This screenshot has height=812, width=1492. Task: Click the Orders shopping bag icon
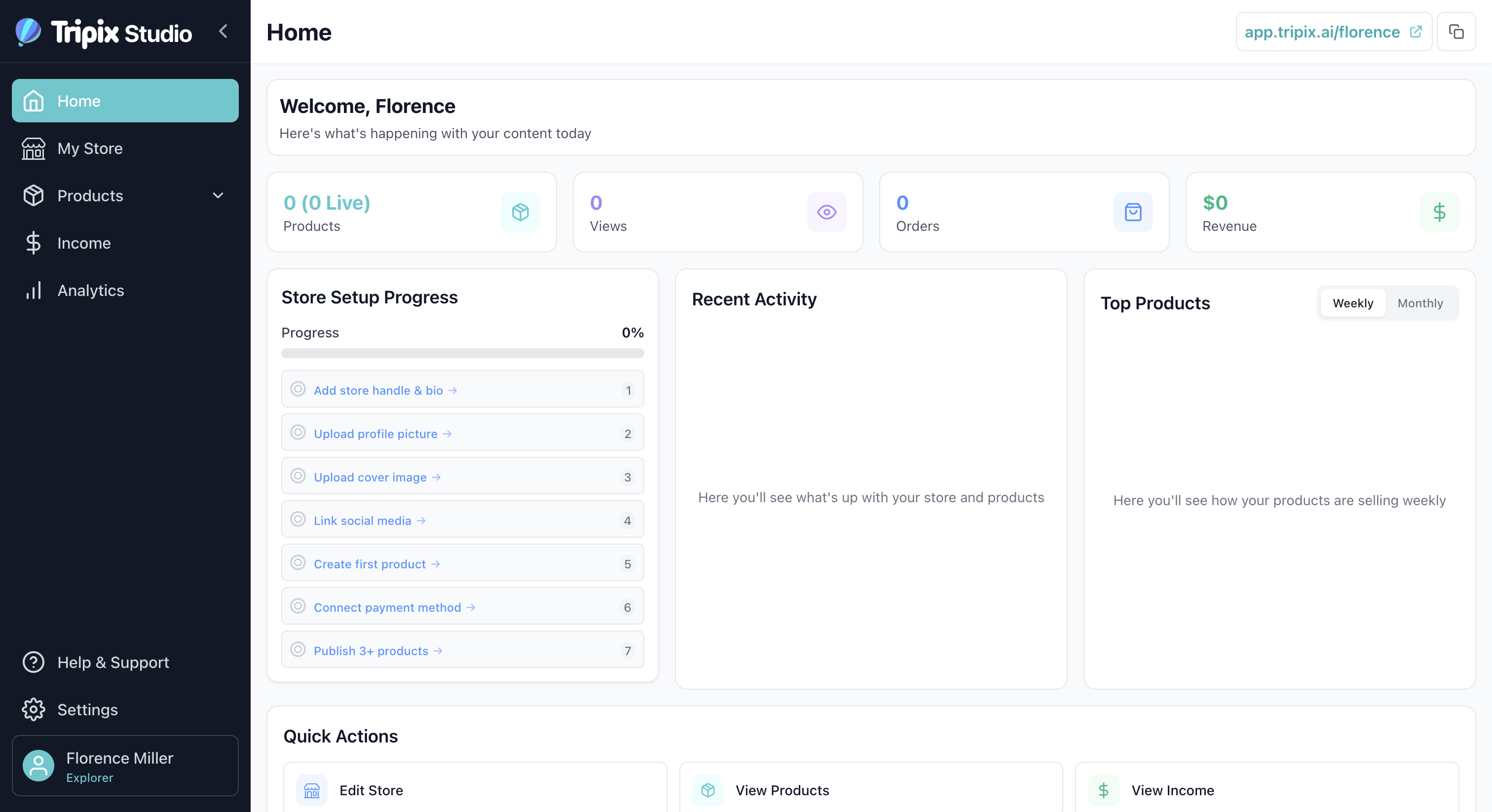click(x=1133, y=213)
